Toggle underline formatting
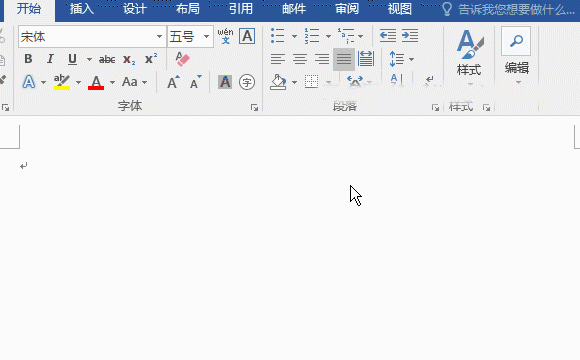580x360 pixels. pyautogui.click(x=72, y=59)
